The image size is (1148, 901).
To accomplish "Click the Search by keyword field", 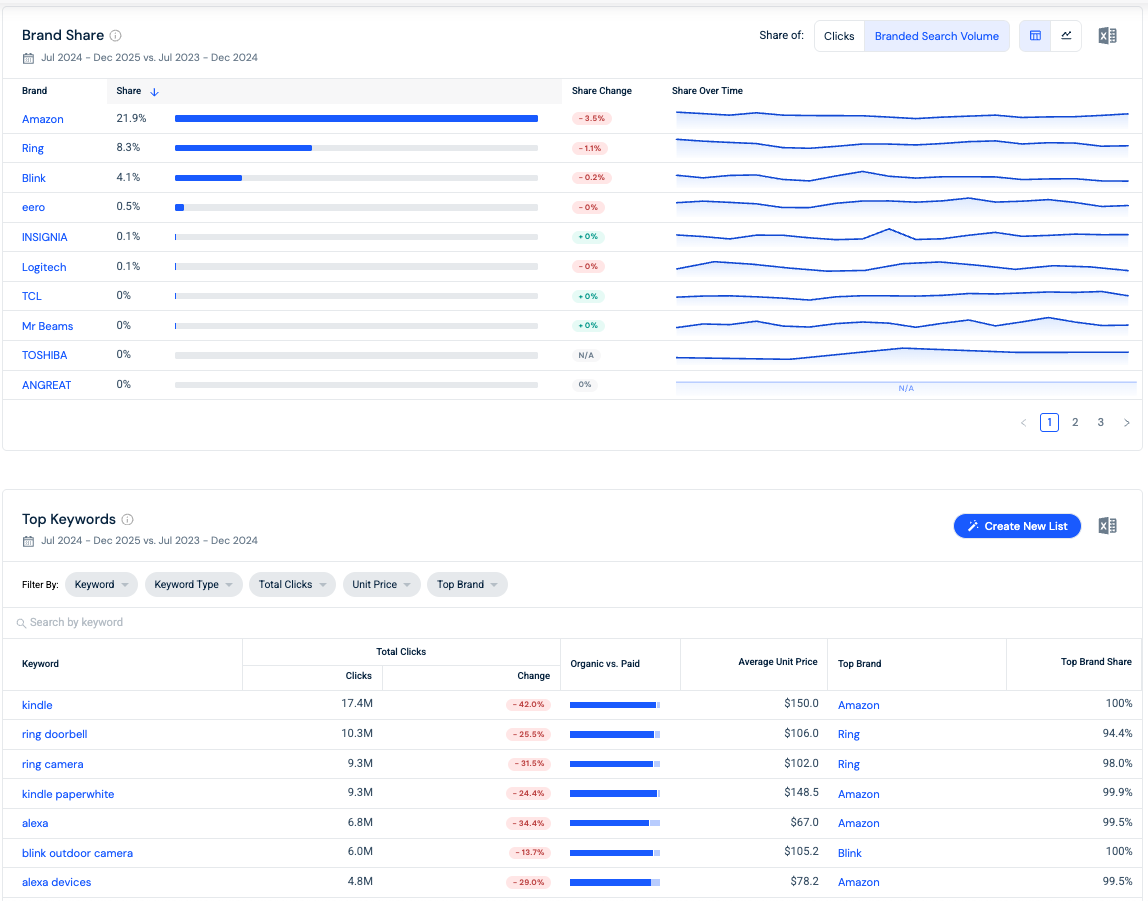I will (572, 622).
